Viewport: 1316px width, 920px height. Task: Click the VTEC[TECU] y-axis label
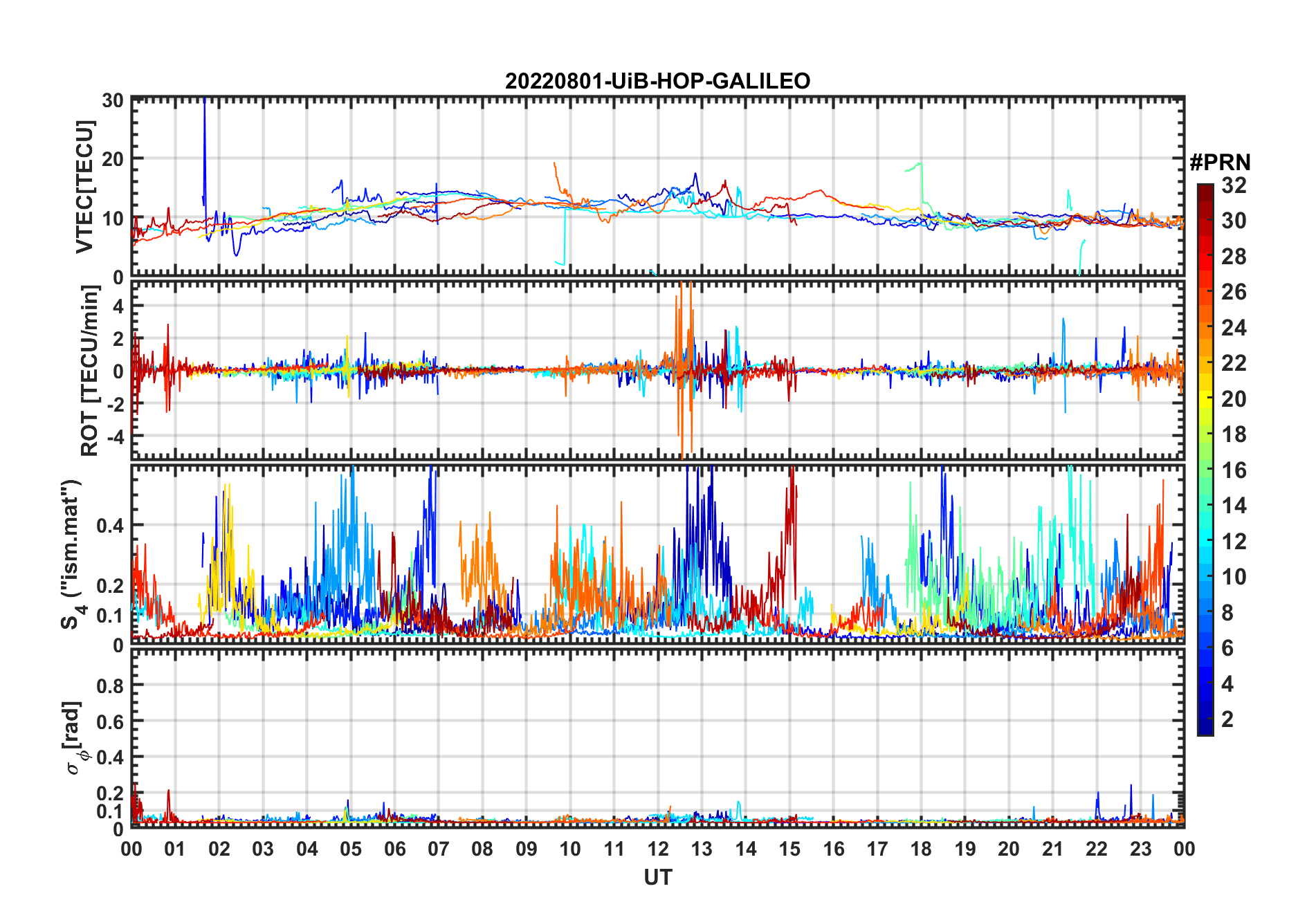pos(84,187)
